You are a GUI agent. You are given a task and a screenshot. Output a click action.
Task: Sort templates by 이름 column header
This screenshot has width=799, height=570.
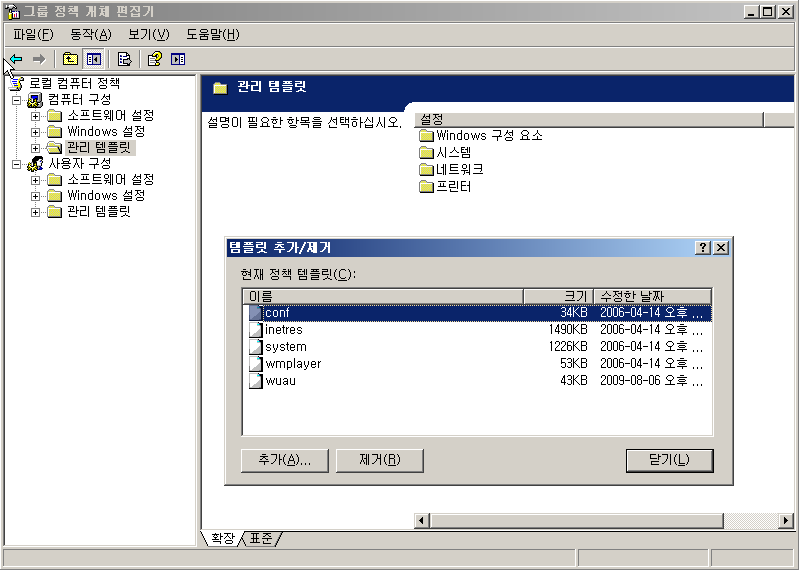click(383, 296)
